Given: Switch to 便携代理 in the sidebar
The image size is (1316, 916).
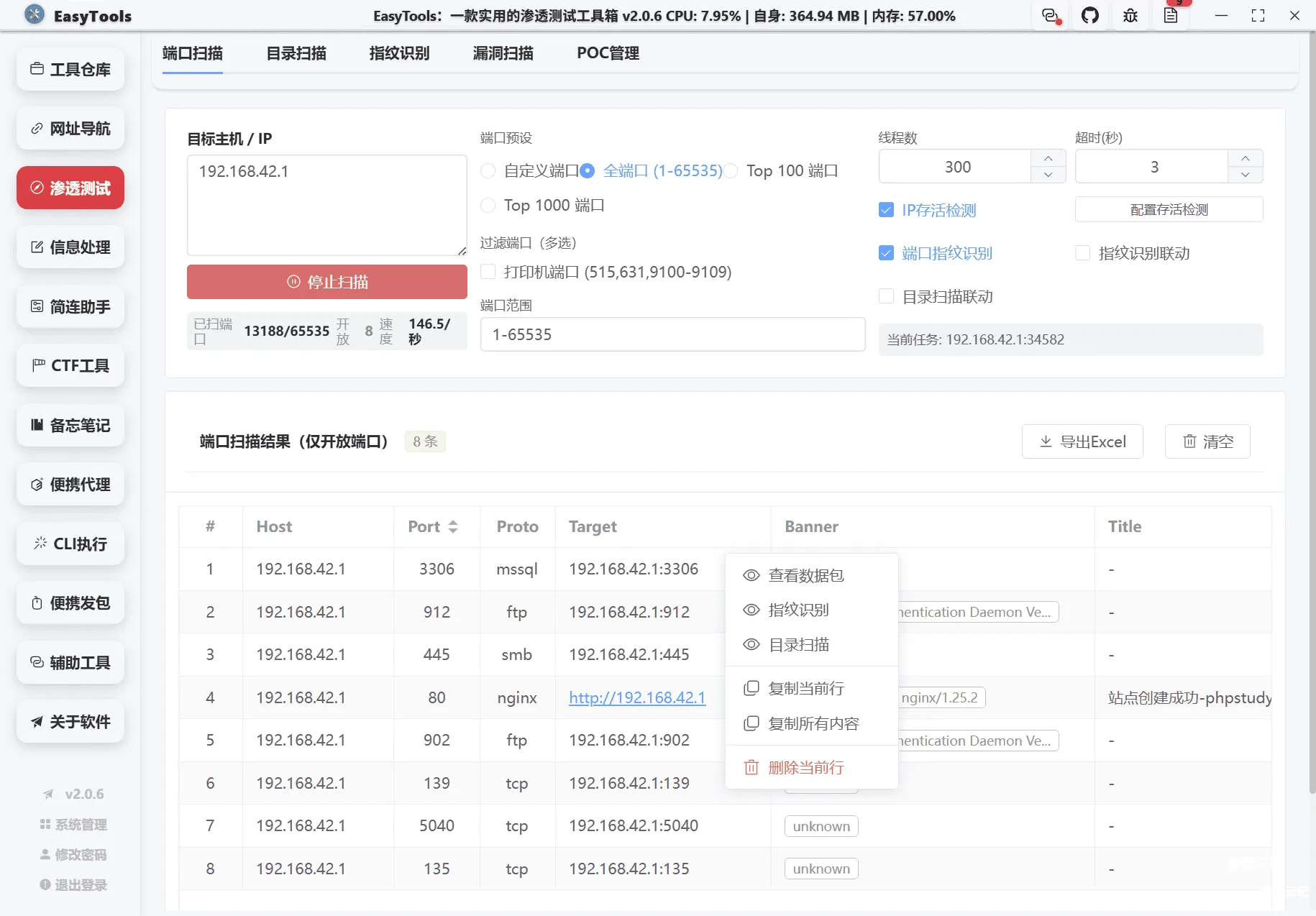Looking at the screenshot, I should tap(70, 484).
